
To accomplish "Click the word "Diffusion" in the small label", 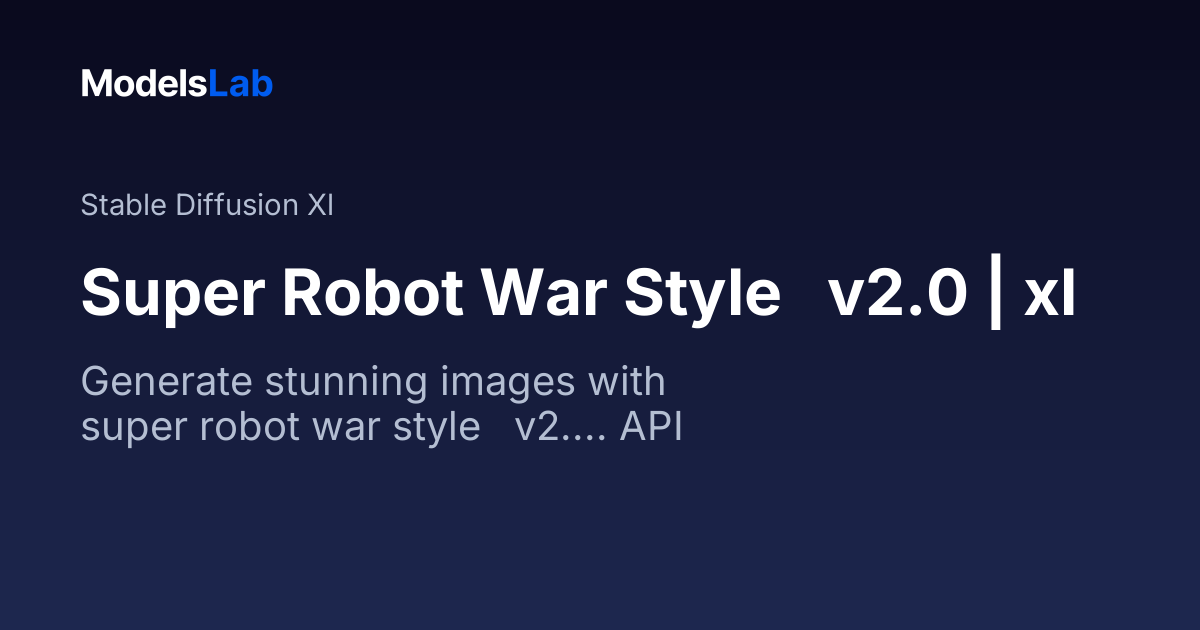I will coord(236,205).
